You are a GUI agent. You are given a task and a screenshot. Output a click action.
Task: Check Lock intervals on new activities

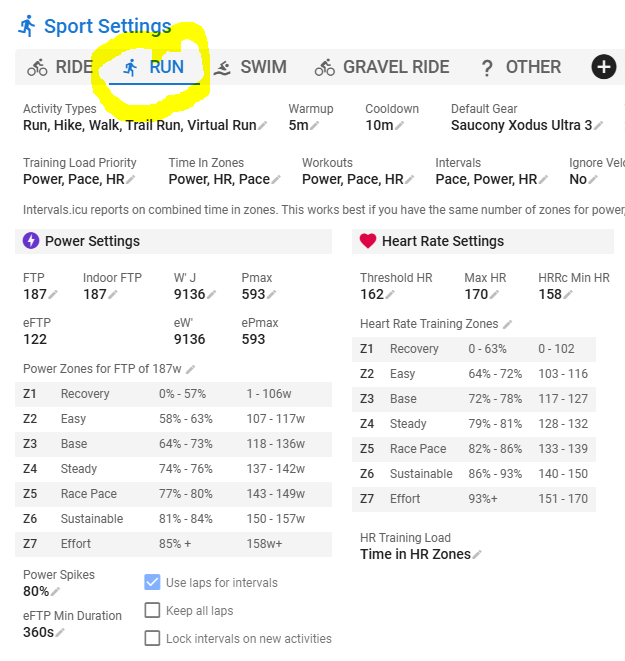(x=152, y=638)
